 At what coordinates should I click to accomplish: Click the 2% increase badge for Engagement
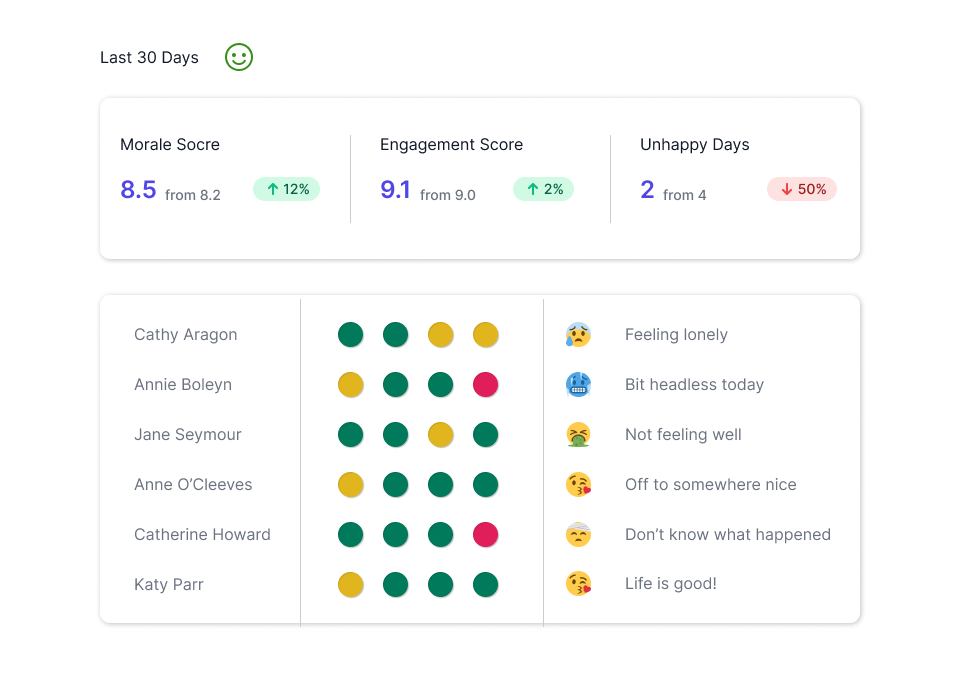coord(544,189)
